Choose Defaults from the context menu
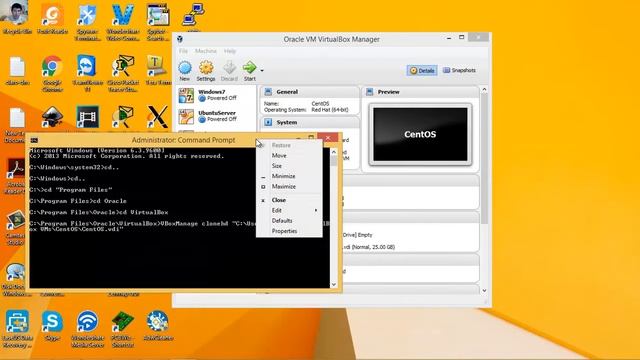 pos(289,220)
